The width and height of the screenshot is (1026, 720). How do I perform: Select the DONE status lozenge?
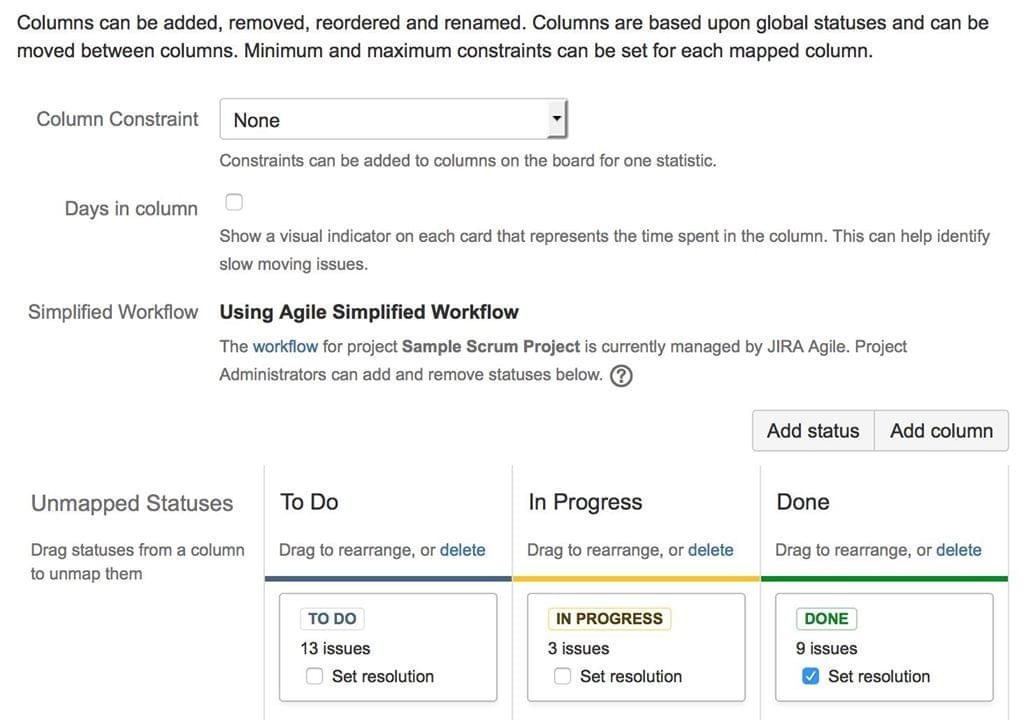pyautogui.click(x=826, y=619)
